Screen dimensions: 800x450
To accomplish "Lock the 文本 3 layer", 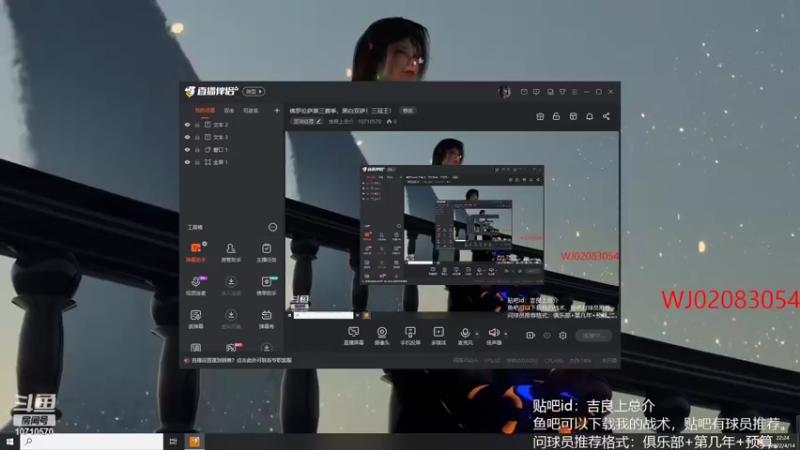I will 197,137.
